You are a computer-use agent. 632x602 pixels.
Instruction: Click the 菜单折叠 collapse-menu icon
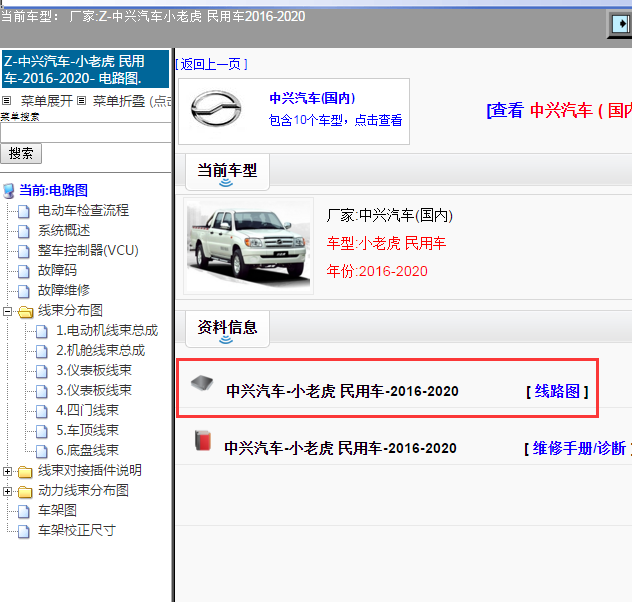[81, 100]
